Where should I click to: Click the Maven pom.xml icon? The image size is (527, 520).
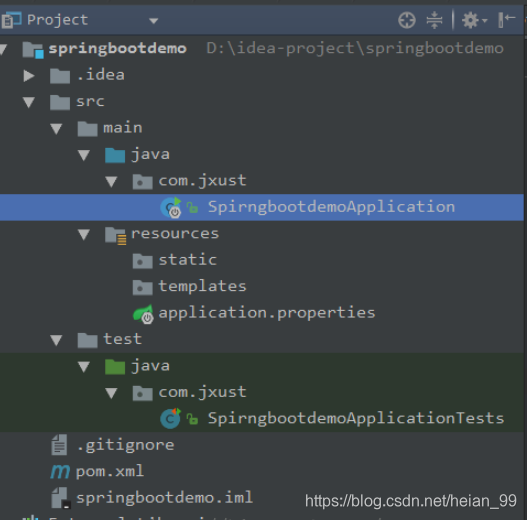(x=60, y=472)
